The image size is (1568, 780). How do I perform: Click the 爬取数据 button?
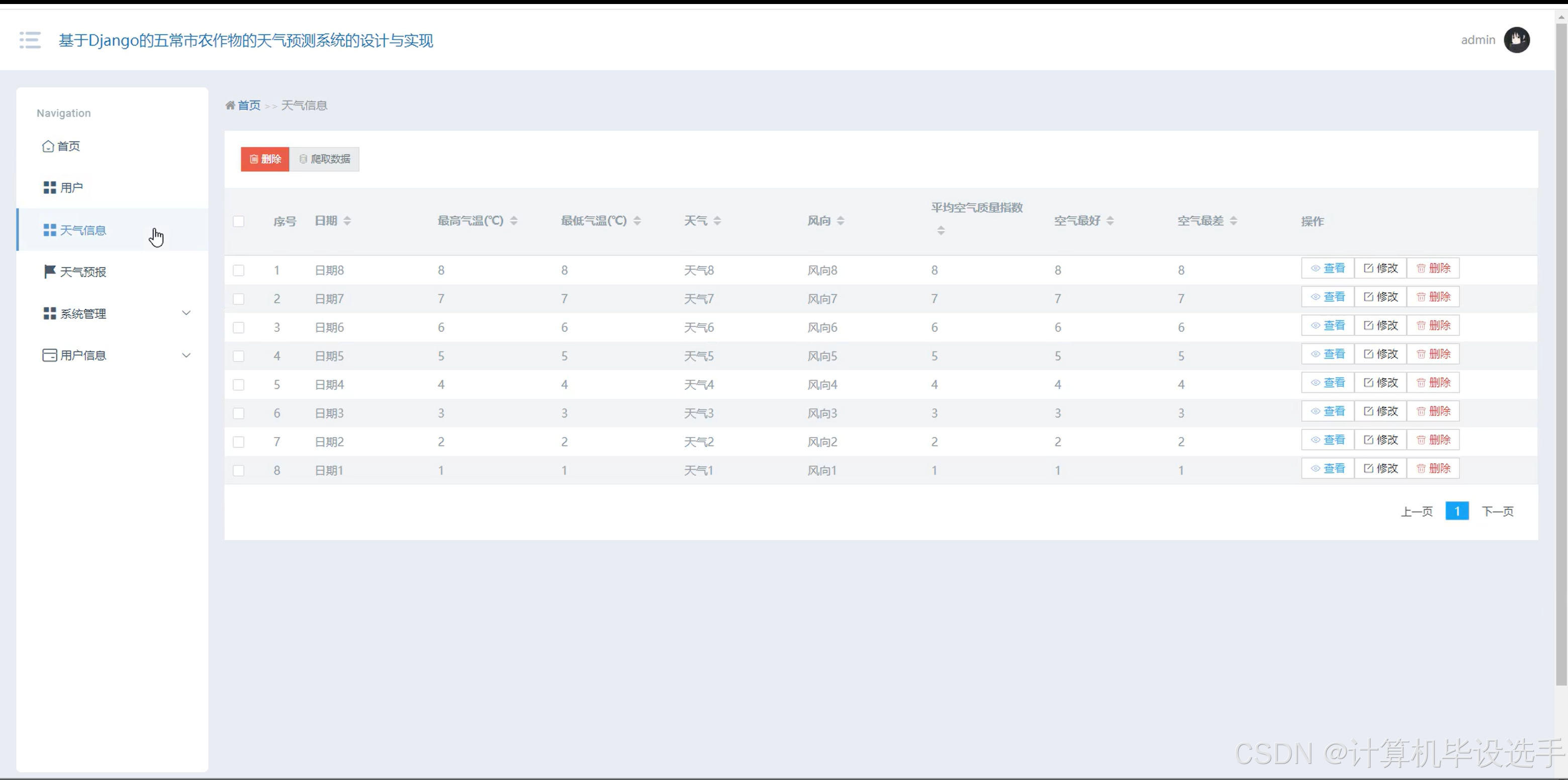324,159
